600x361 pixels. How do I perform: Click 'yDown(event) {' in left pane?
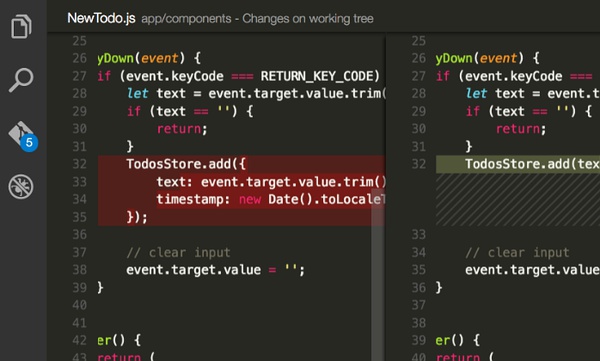[x=149, y=58]
